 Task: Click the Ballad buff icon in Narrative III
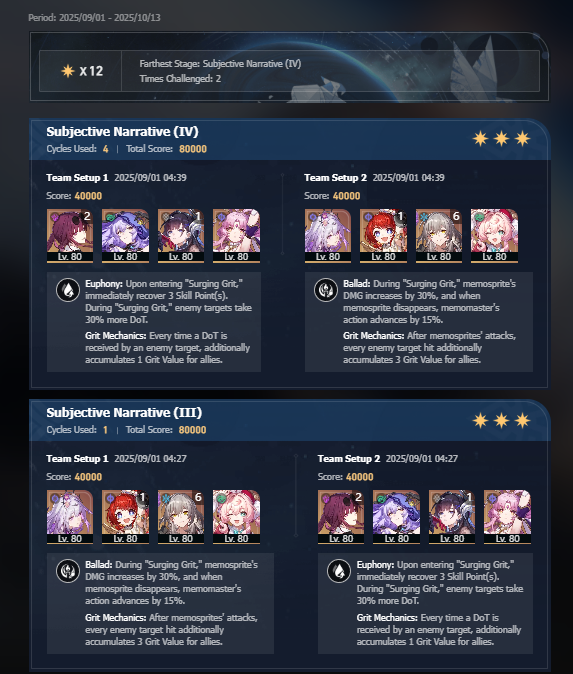click(x=68, y=571)
